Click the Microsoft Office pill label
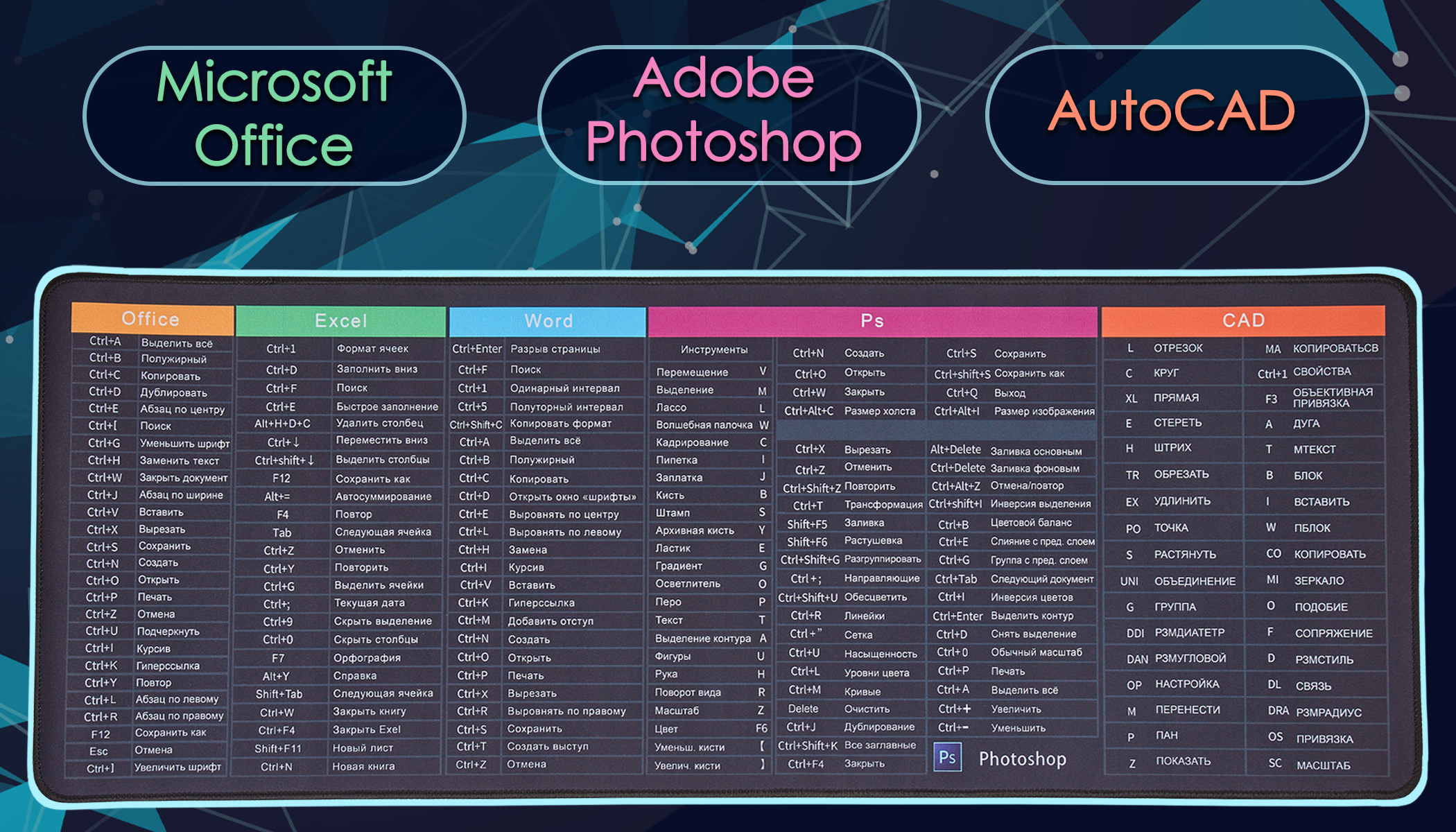The height and width of the screenshot is (832, 1456). (275, 114)
